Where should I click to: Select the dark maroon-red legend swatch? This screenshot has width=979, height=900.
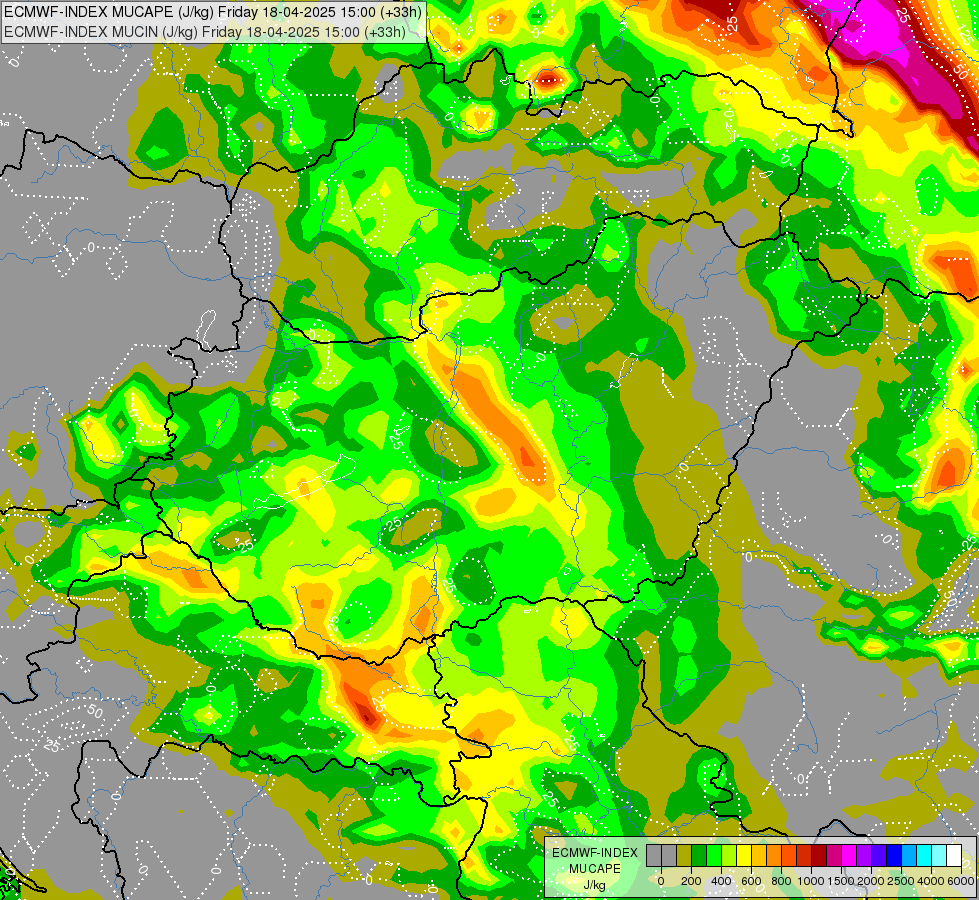click(820, 856)
